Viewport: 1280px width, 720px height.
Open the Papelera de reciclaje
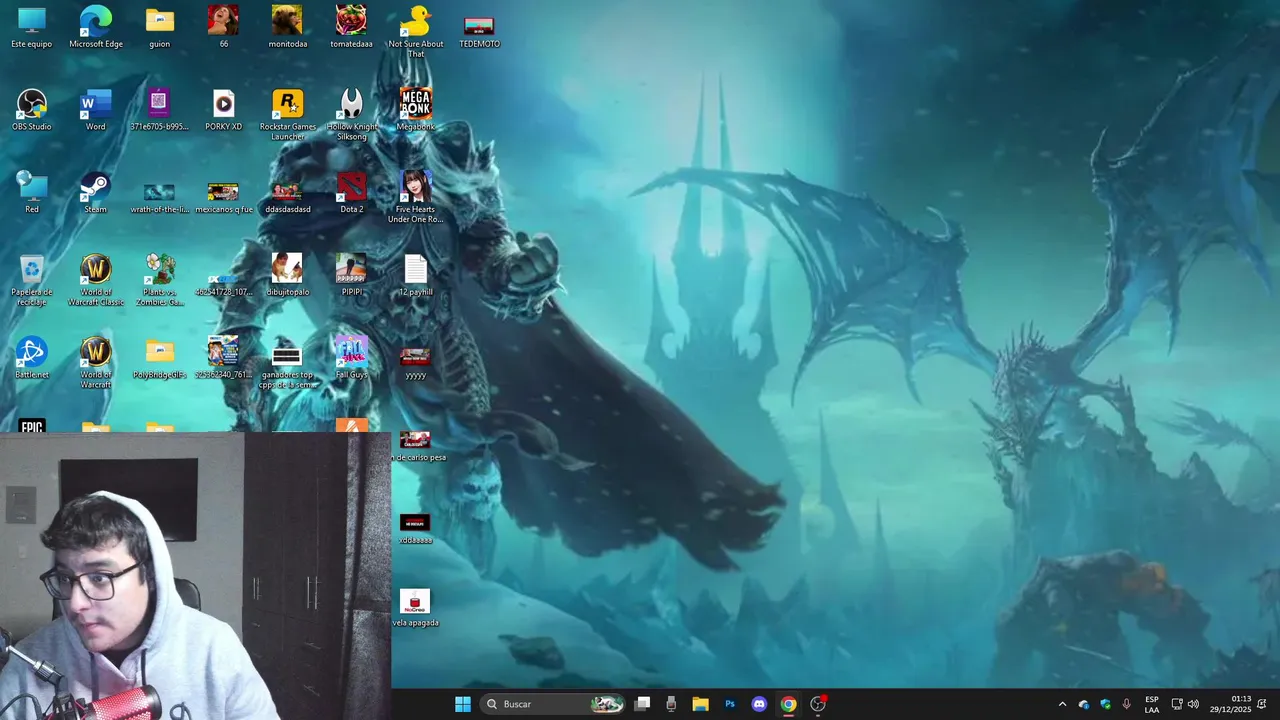pos(32,280)
